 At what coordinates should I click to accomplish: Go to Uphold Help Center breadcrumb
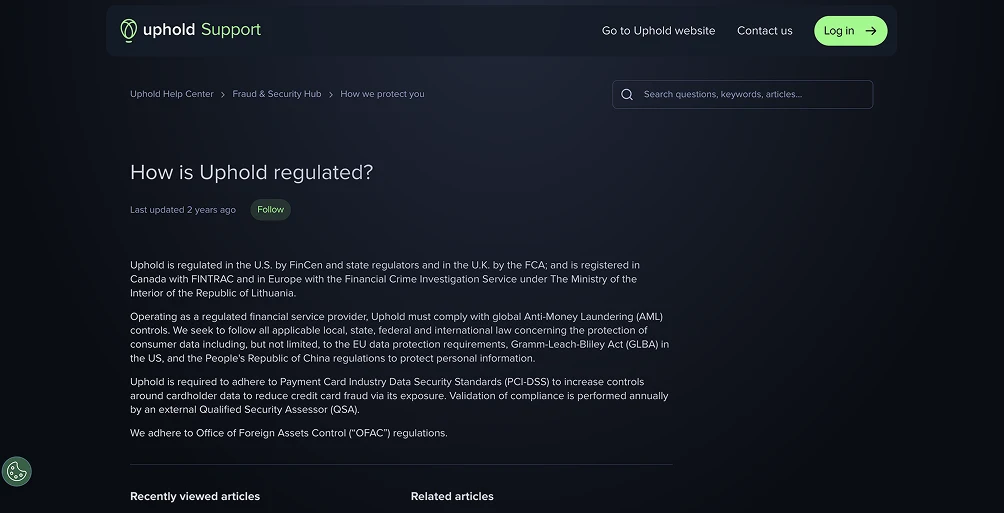[x=172, y=94]
